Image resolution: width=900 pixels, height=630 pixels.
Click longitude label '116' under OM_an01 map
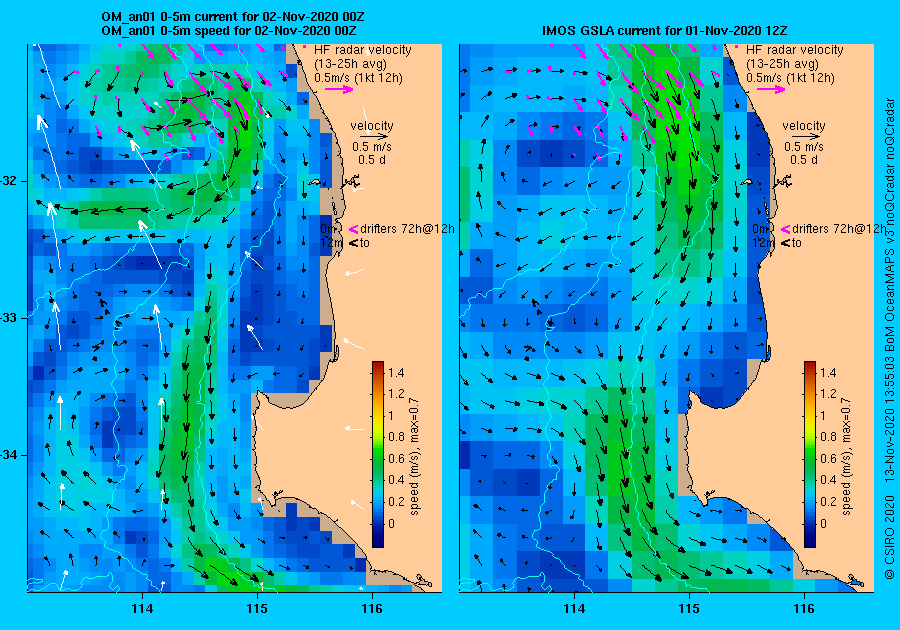(x=371, y=609)
